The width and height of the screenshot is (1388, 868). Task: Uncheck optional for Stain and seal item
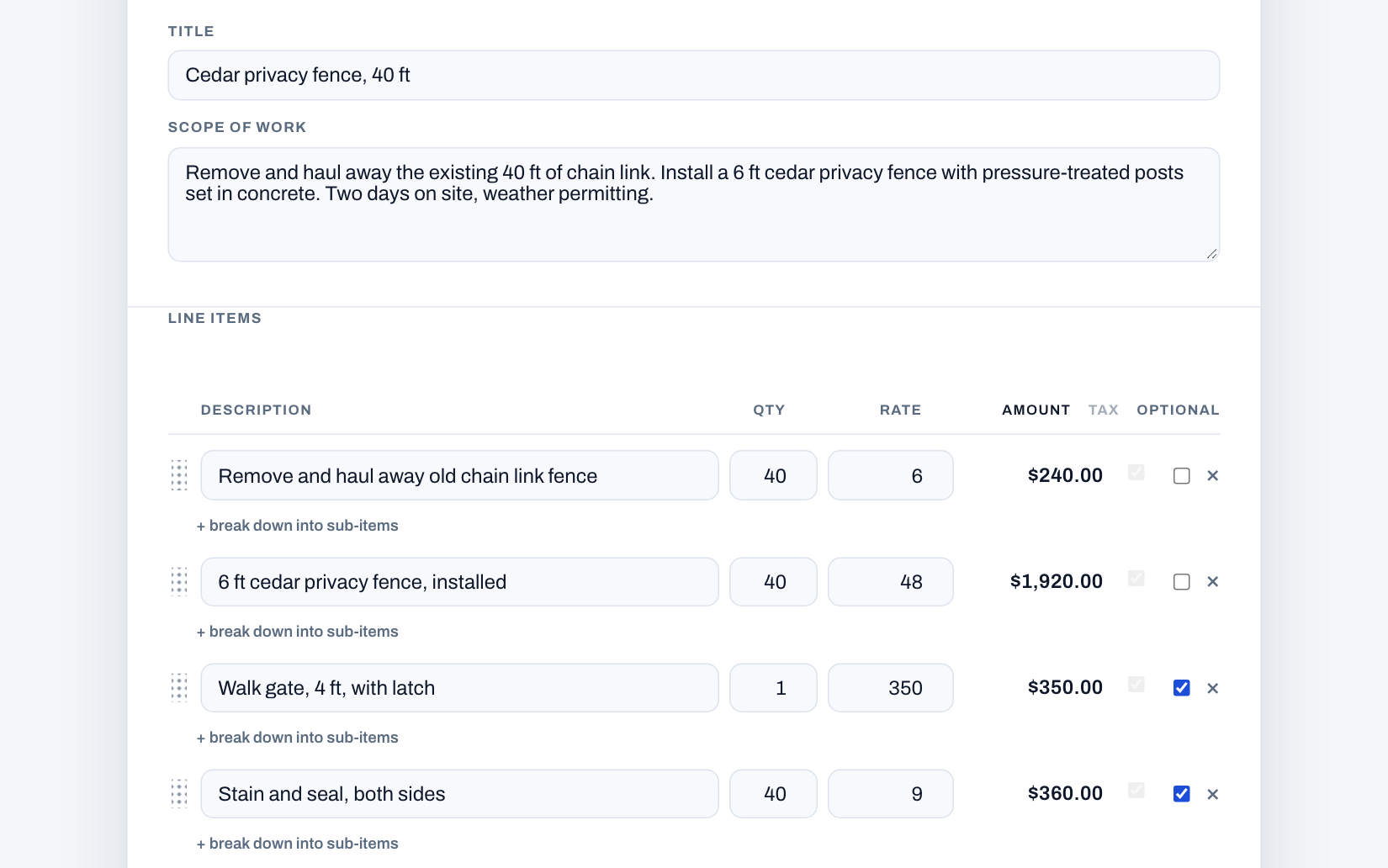click(1182, 794)
